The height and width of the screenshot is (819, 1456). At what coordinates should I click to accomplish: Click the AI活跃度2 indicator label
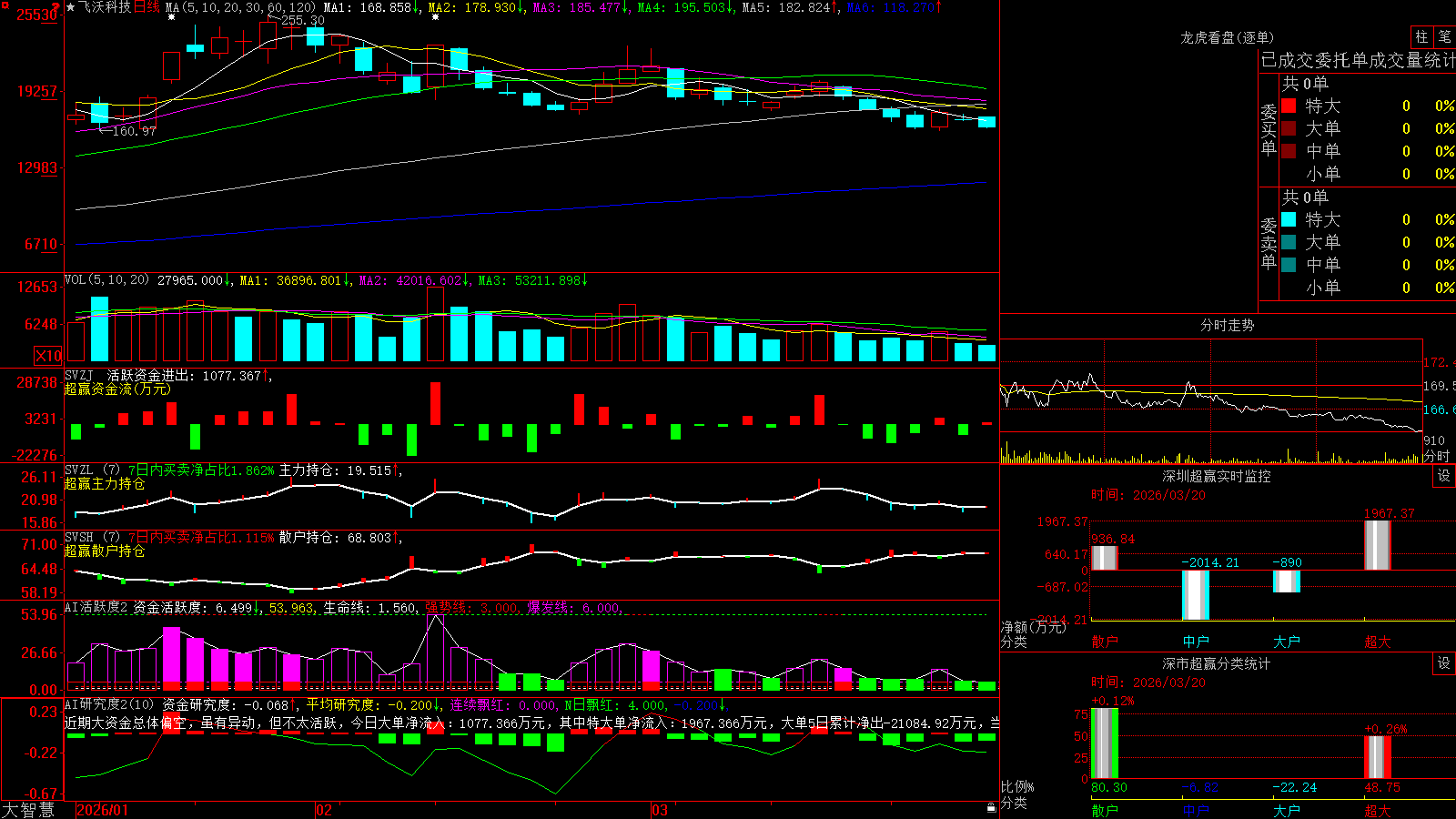click(x=96, y=607)
